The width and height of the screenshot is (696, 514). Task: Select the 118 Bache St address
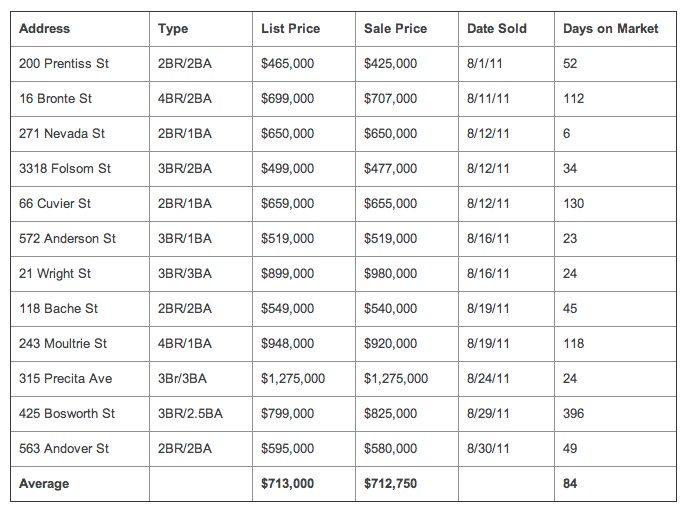click(x=58, y=309)
